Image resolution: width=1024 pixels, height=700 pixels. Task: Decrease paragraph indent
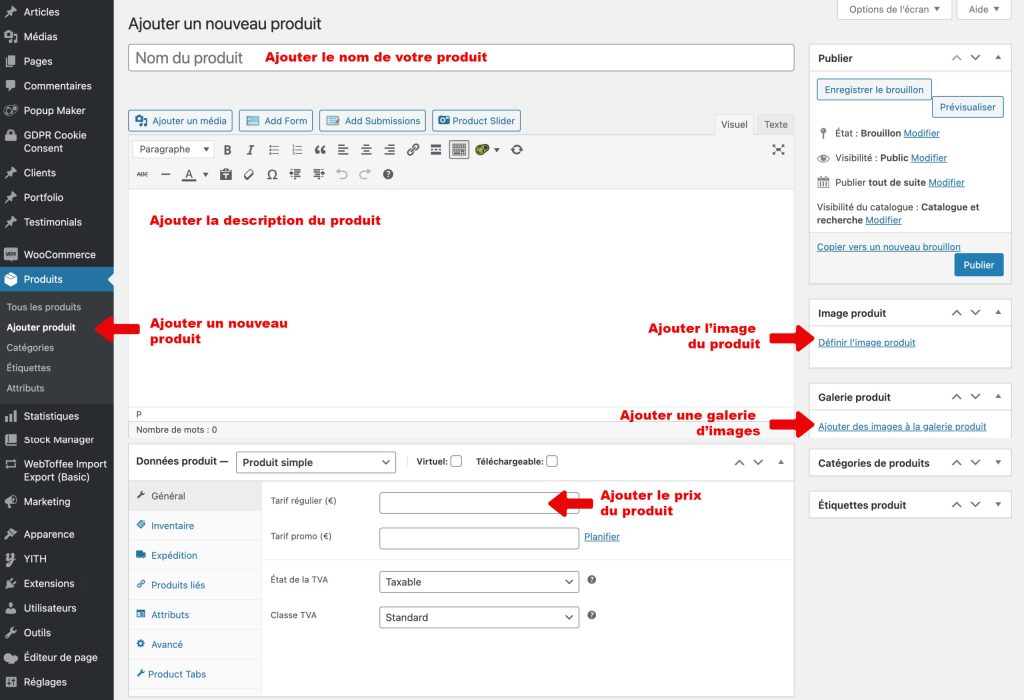[x=295, y=174]
